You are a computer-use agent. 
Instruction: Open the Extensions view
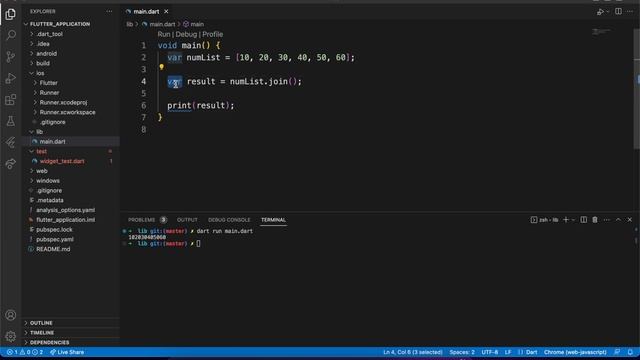point(11,100)
